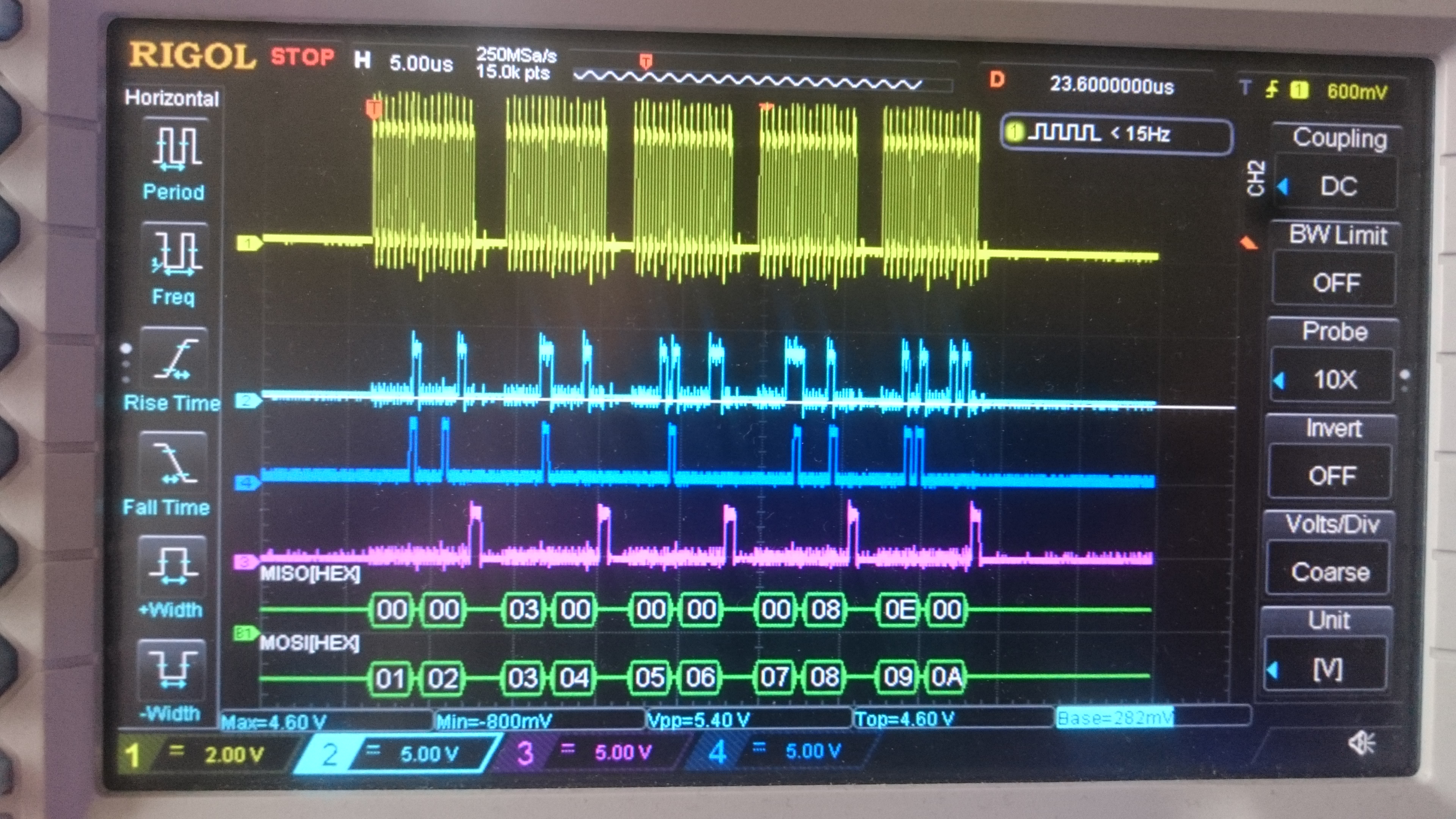This screenshot has width=1456, height=819.
Task: Click MOSI decoded byte 09
Action: tap(897, 676)
